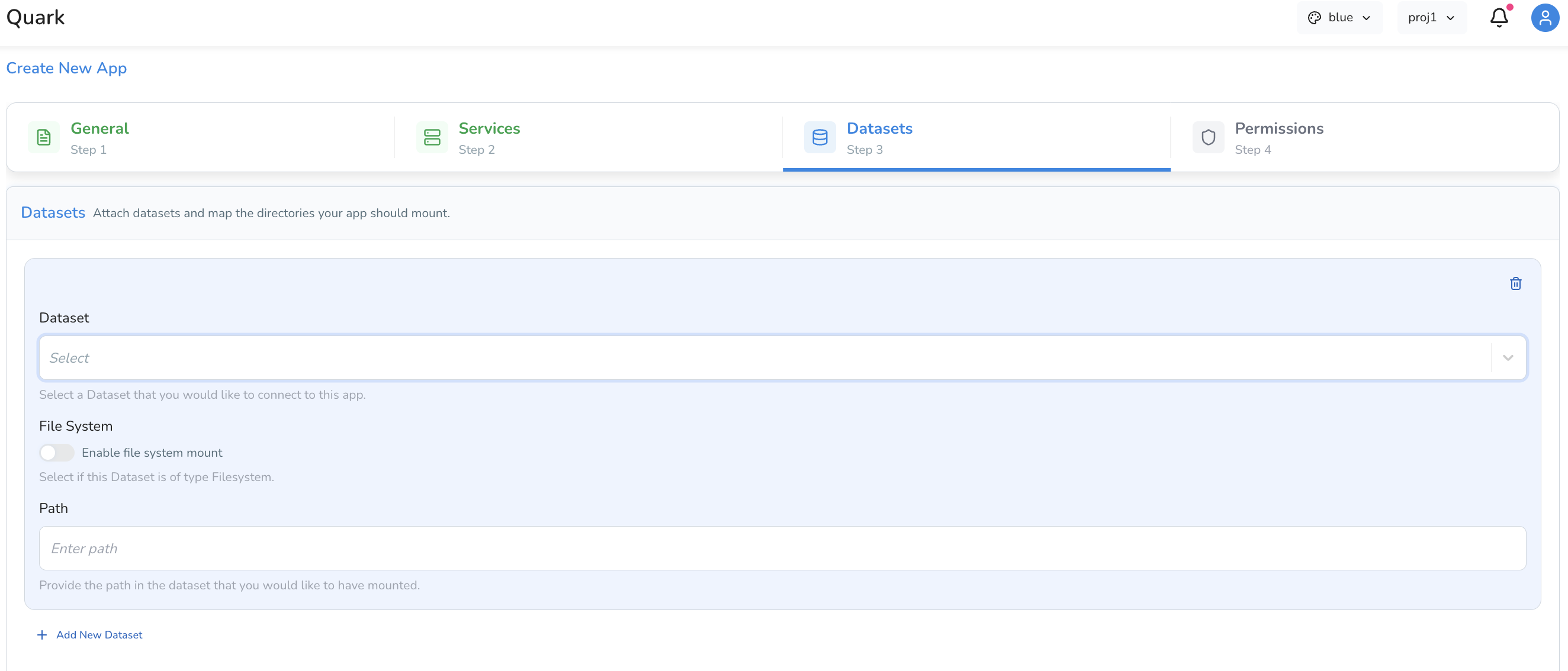Click the palette icon beside blue
Viewport: 1568px width, 671px height.
(x=1314, y=18)
